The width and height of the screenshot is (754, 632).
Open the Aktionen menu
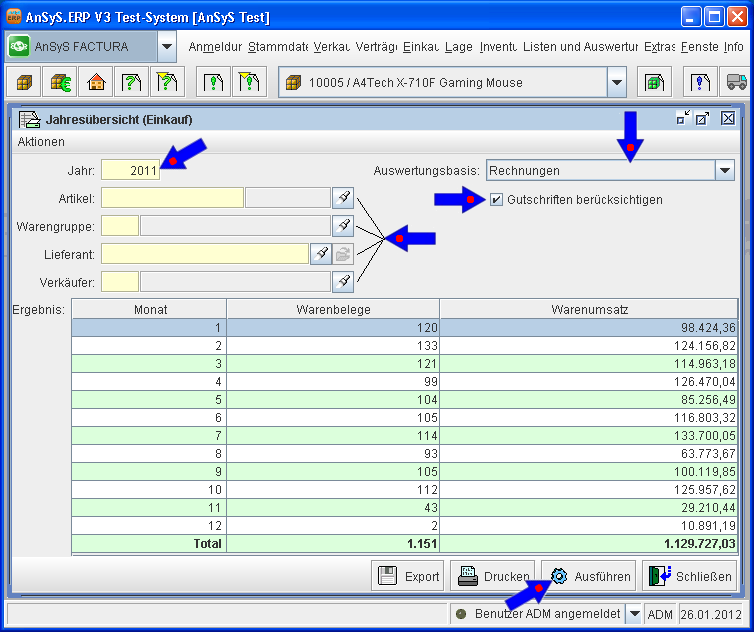pos(41,143)
